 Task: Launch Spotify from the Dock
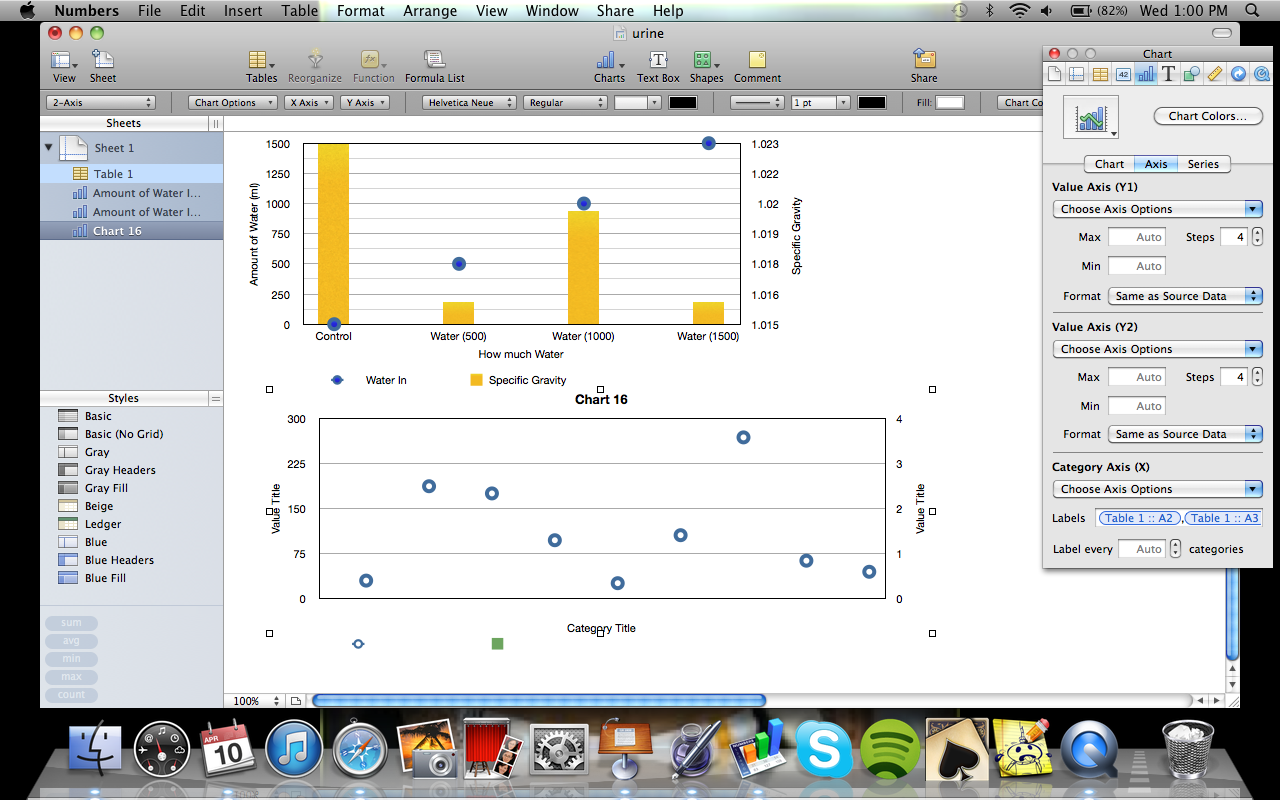(x=890, y=749)
